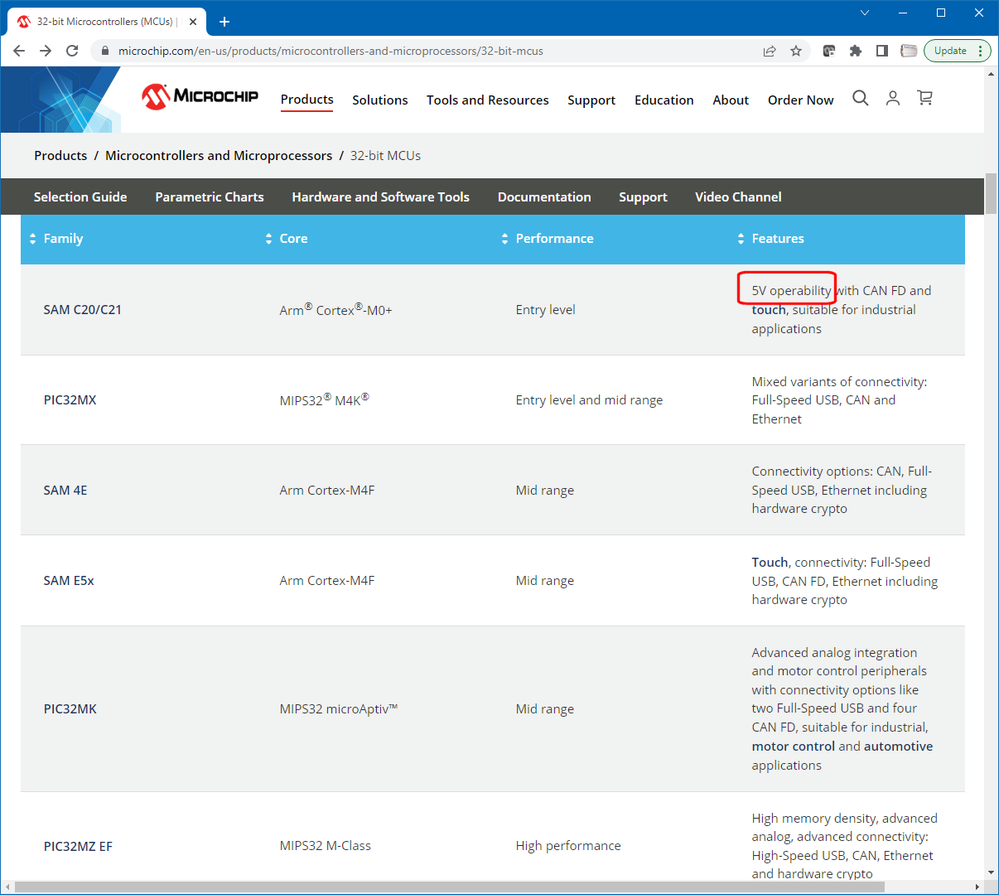Open the 'automotive' link

898,747
